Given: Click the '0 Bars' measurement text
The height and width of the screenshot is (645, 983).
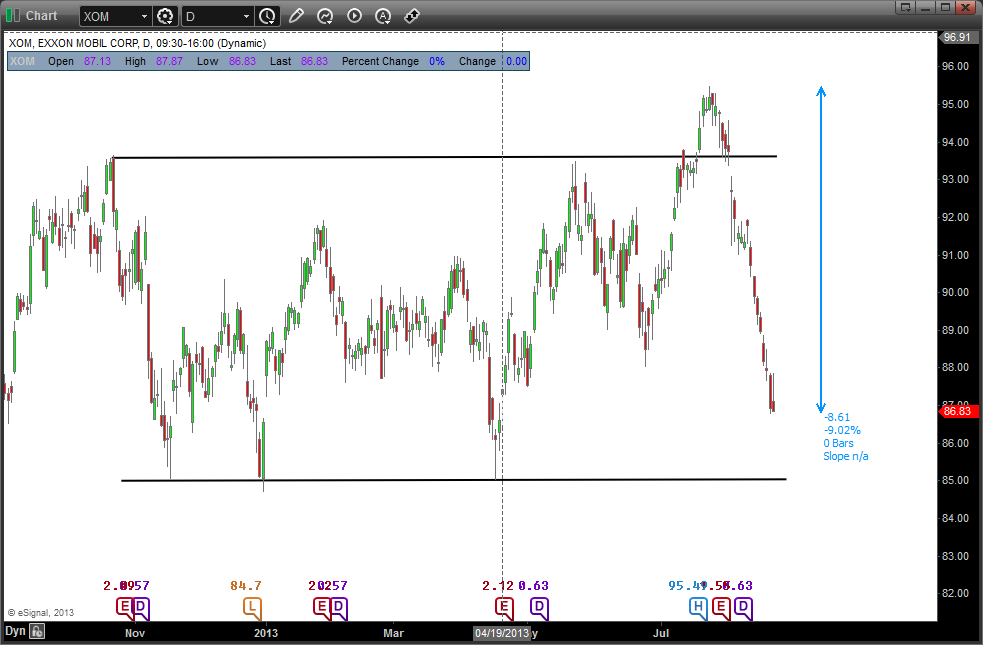Looking at the screenshot, I should click(x=838, y=443).
